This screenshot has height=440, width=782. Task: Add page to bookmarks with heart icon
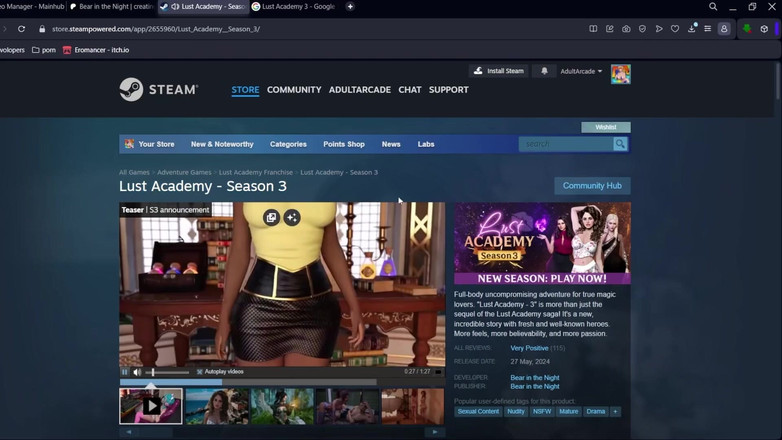(675, 29)
